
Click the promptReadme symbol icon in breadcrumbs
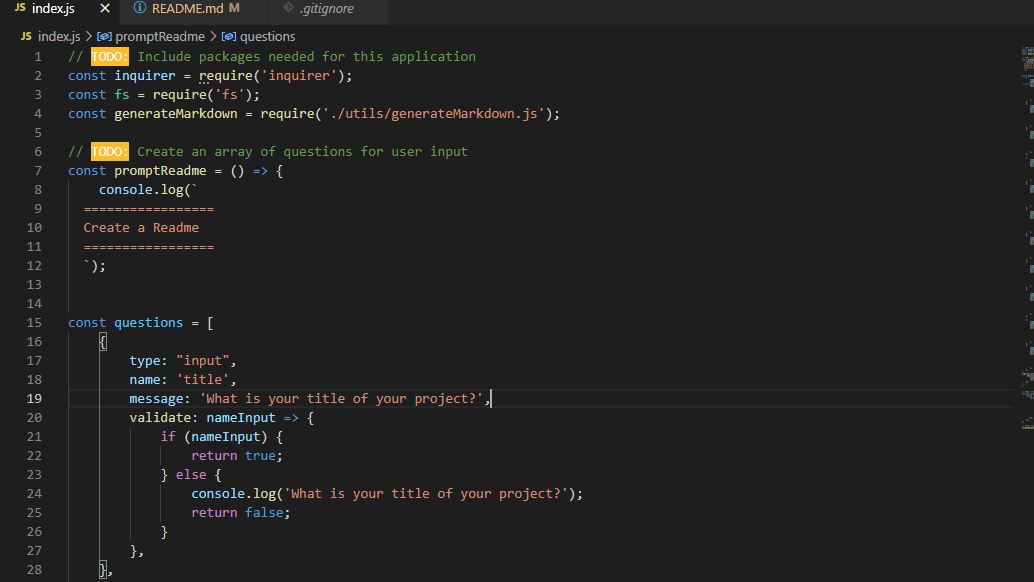105,36
